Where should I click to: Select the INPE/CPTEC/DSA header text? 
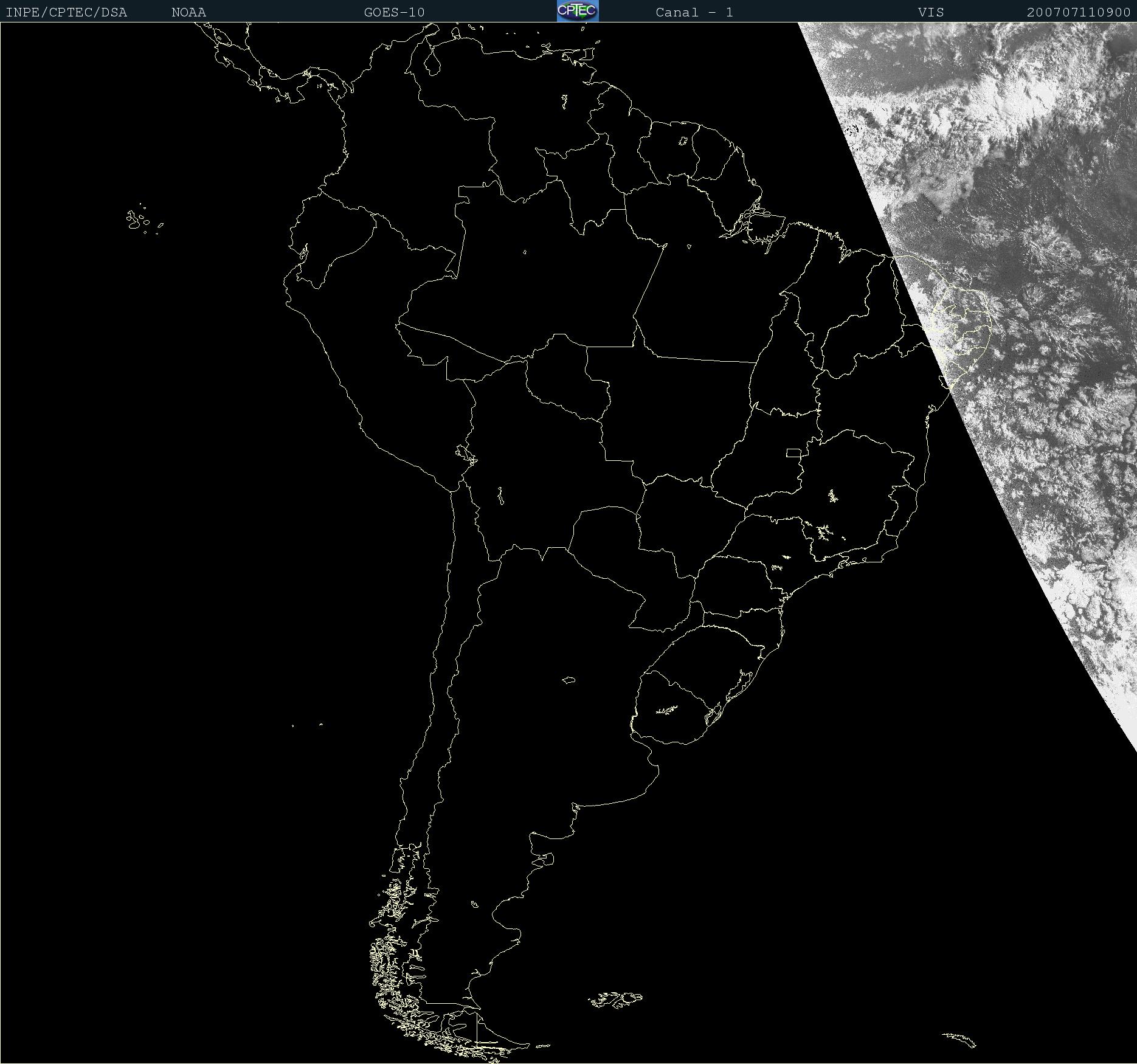[x=66, y=12]
